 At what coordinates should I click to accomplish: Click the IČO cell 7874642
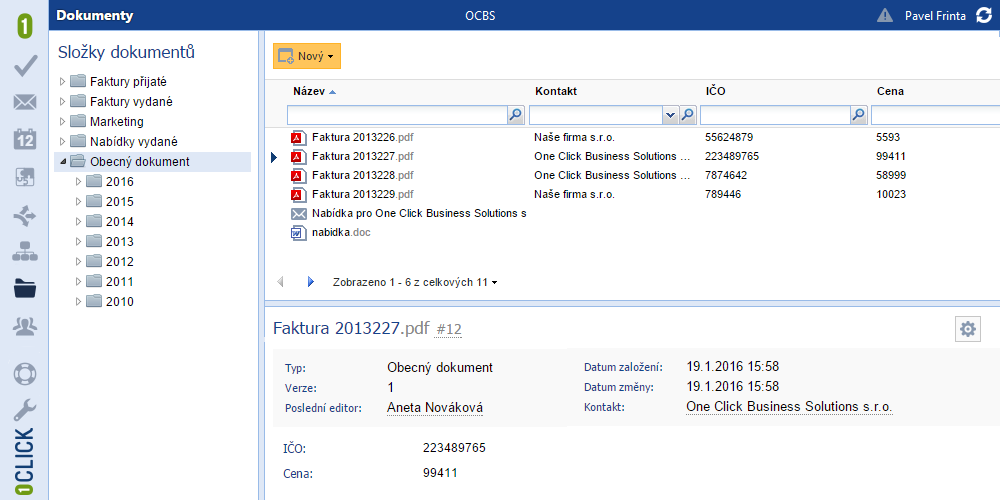point(726,175)
